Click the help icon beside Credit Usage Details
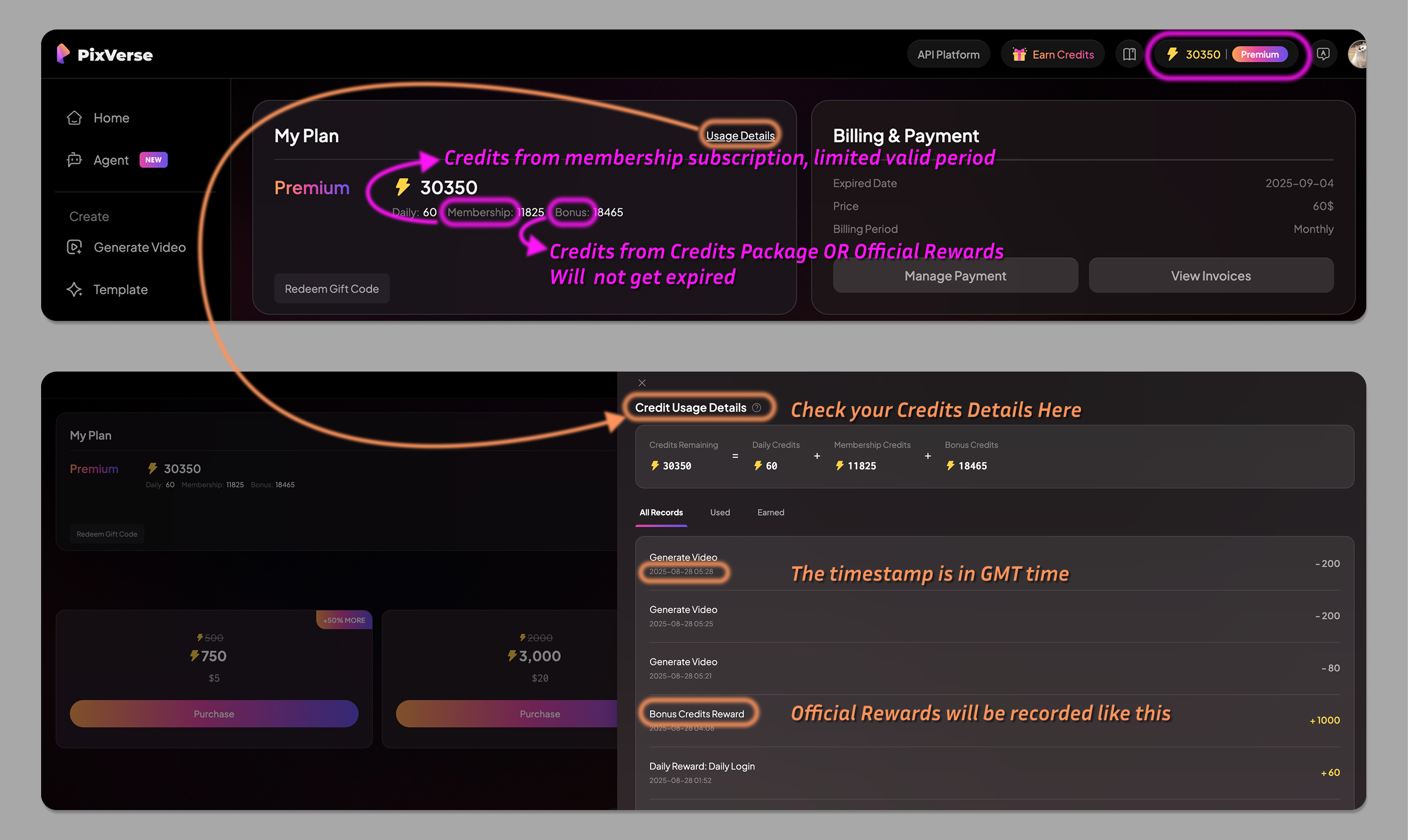Image resolution: width=1408 pixels, height=840 pixels. click(x=757, y=407)
